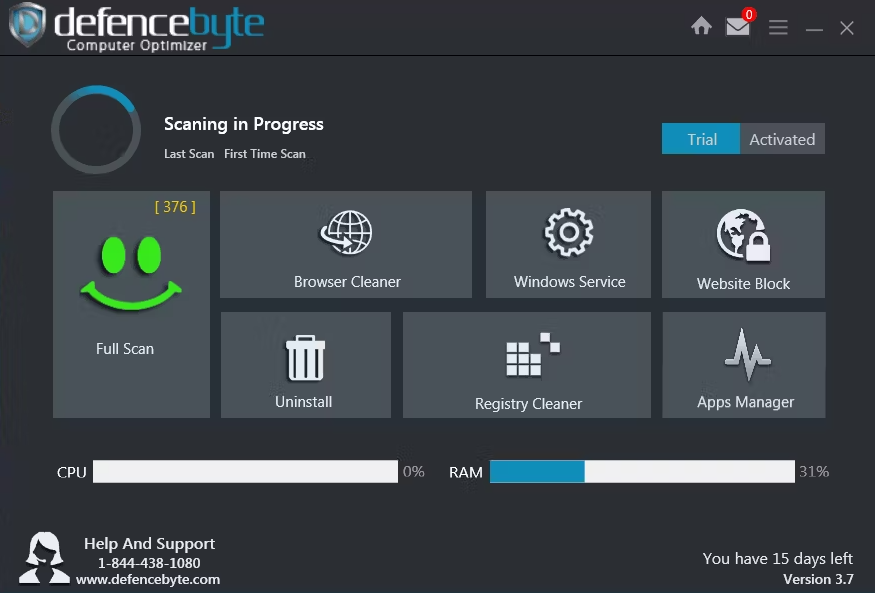Click the Last Scan label
The height and width of the screenshot is (593, 875).
189,154
